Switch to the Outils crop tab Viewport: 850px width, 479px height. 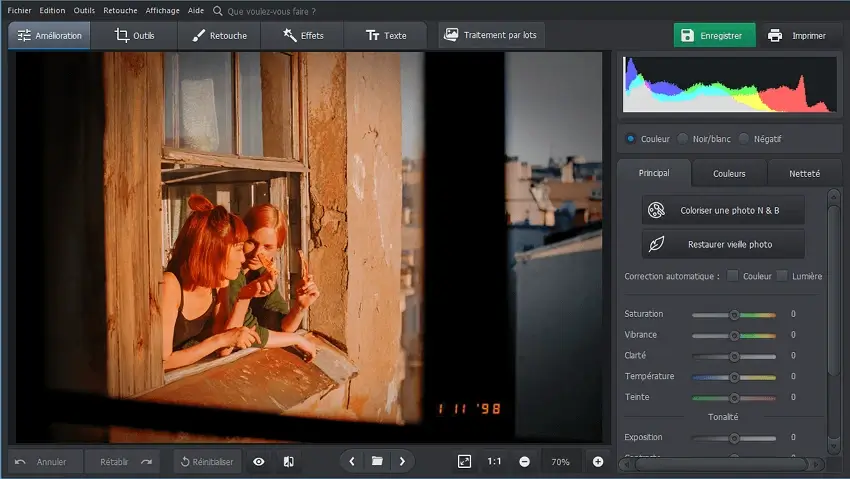point(134,35)
